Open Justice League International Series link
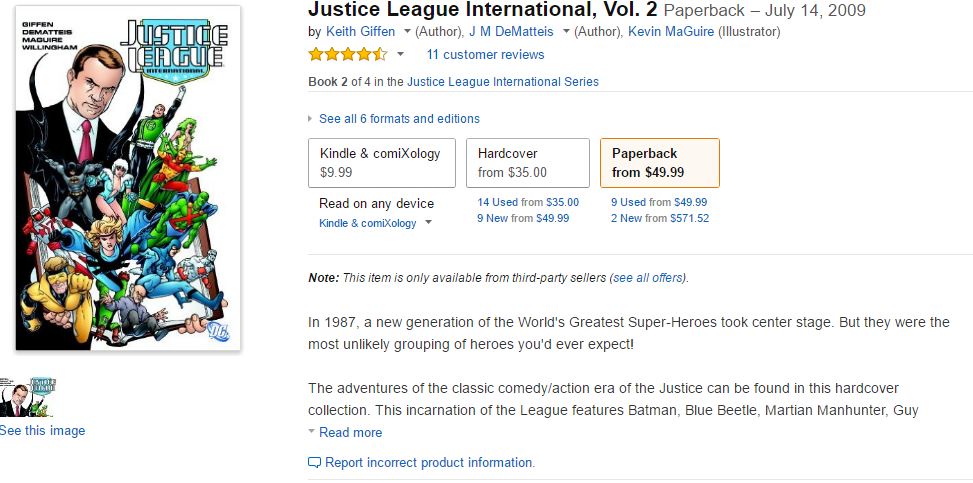973x483 pixels. click(x=502, y=81)
